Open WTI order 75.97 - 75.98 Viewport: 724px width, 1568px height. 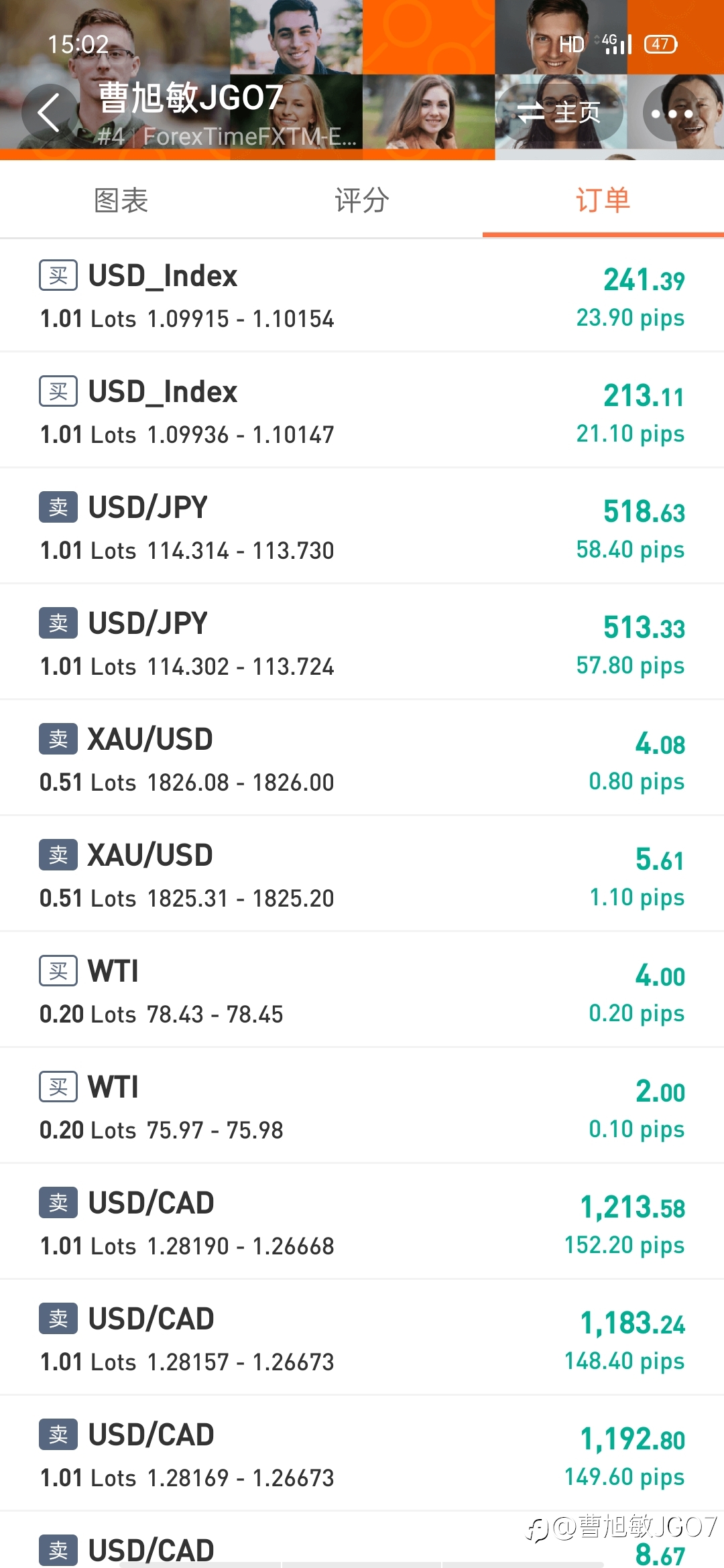click(362, 1106)
